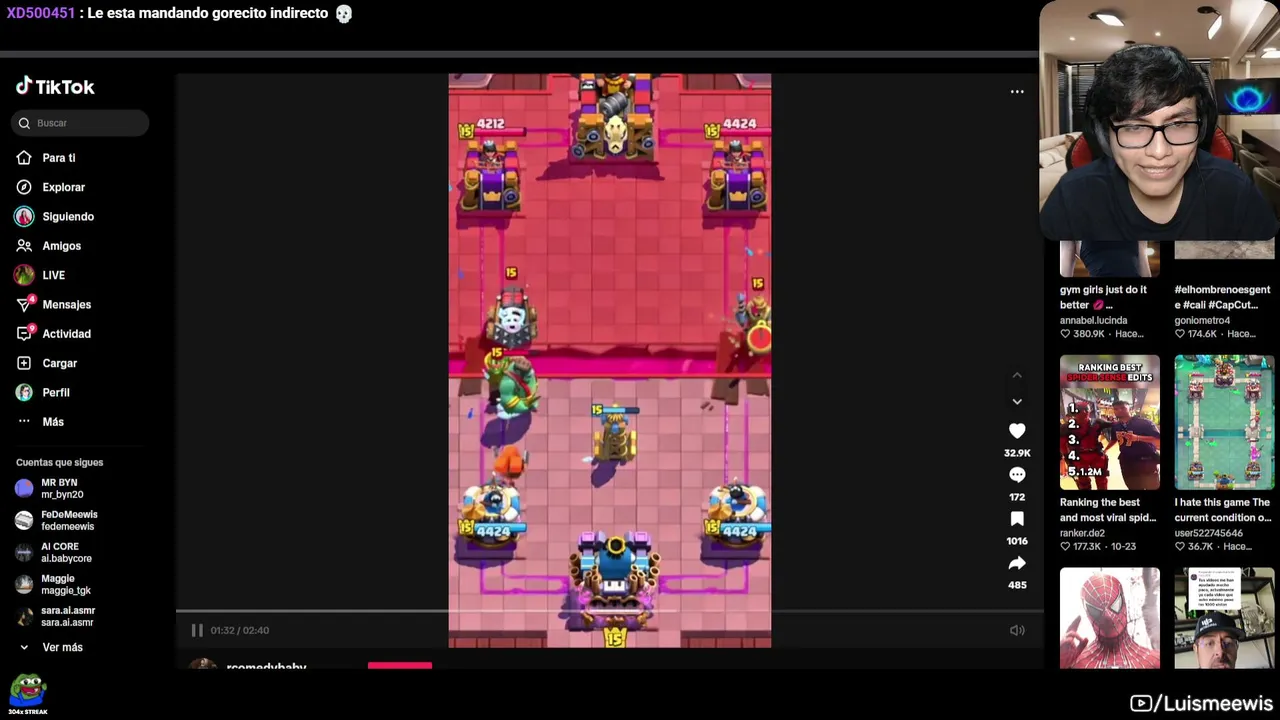
Task: Click the Mensajes paper plane icon
Action: 24,304
